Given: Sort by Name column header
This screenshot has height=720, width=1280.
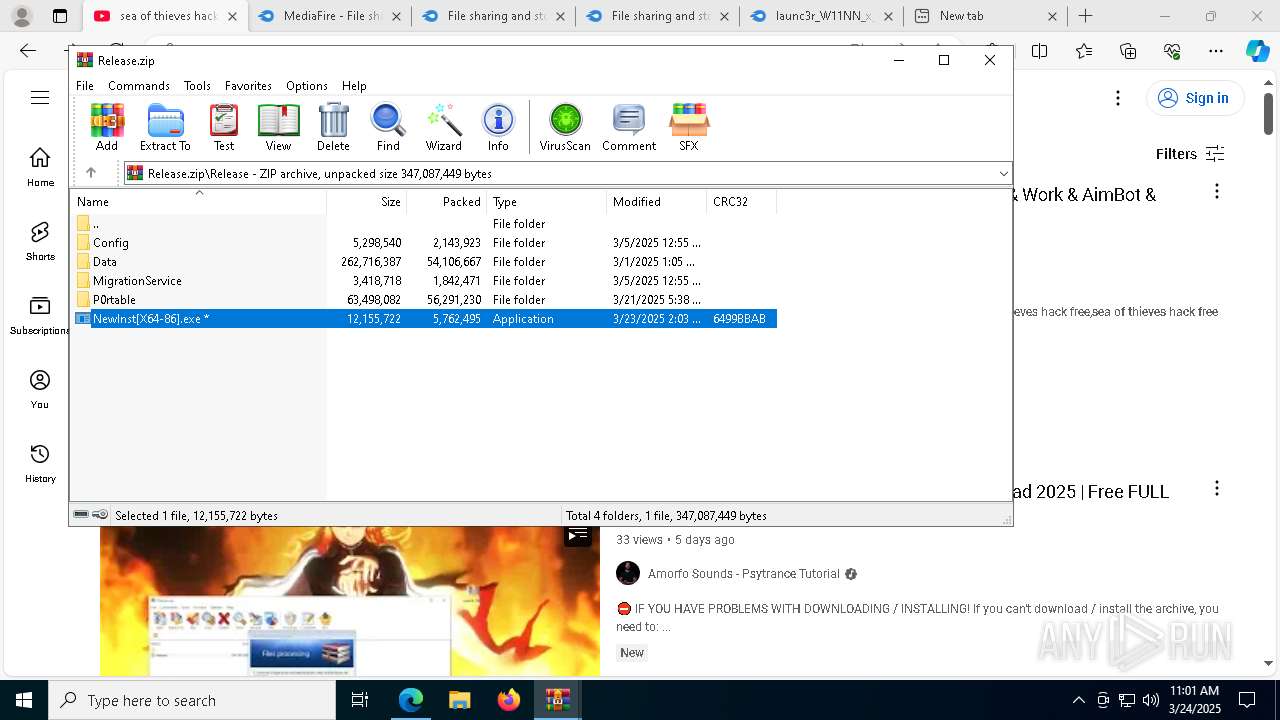Looking at the screenshot, I should click(x=199, y=201).
